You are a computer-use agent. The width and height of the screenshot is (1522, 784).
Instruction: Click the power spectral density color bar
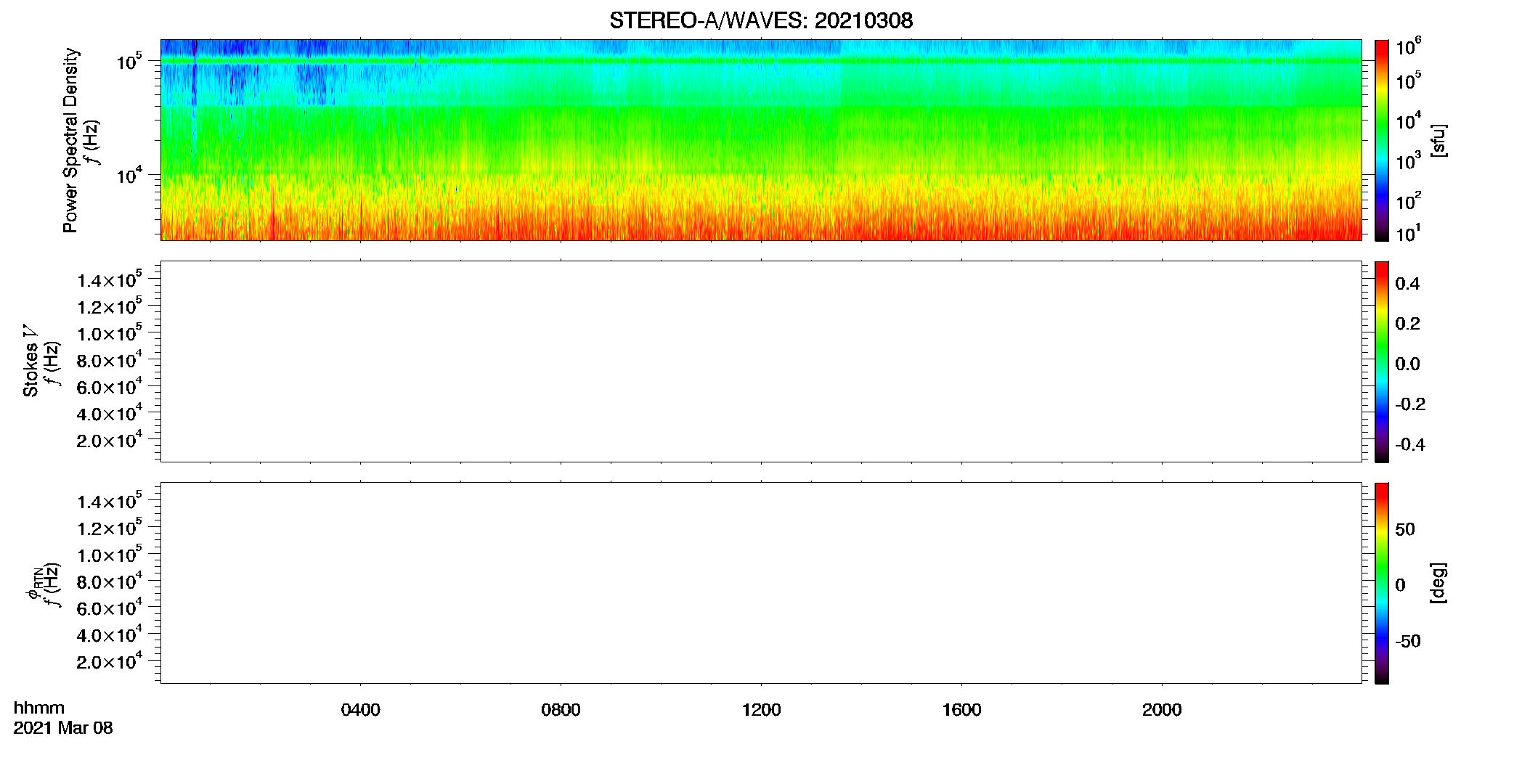coord(1382,140)
